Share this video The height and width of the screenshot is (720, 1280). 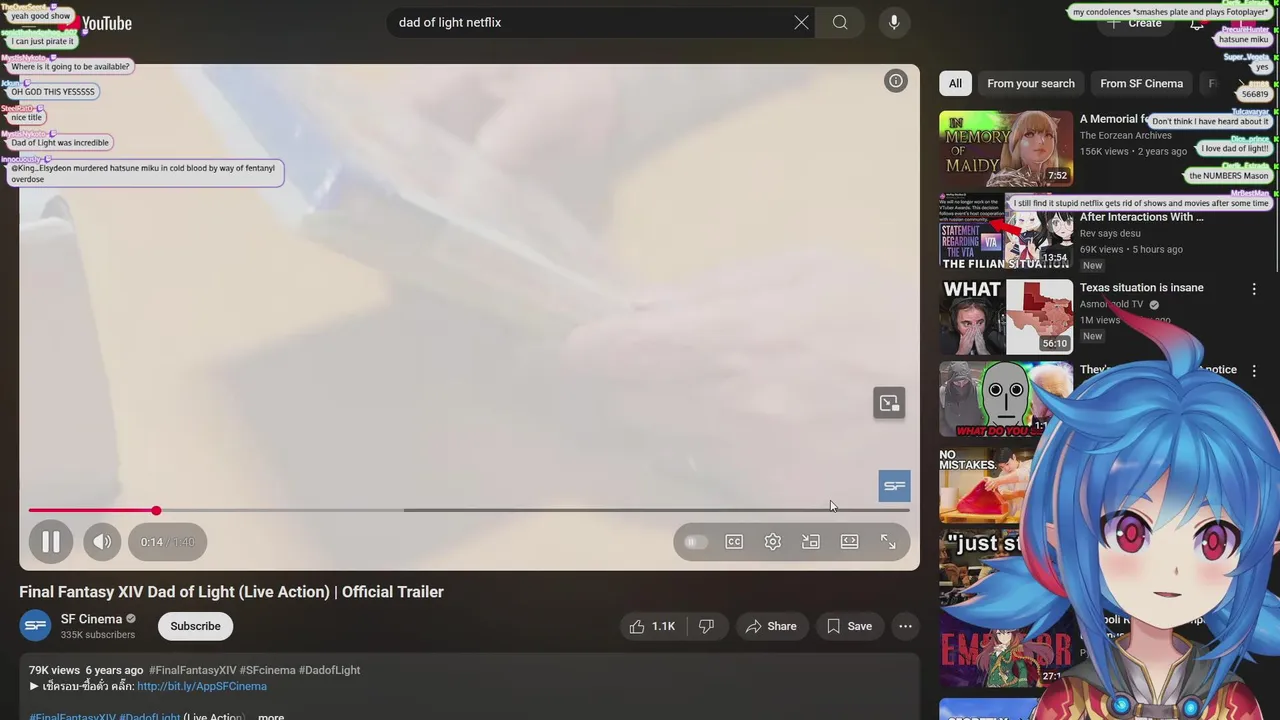click(770, 626)
